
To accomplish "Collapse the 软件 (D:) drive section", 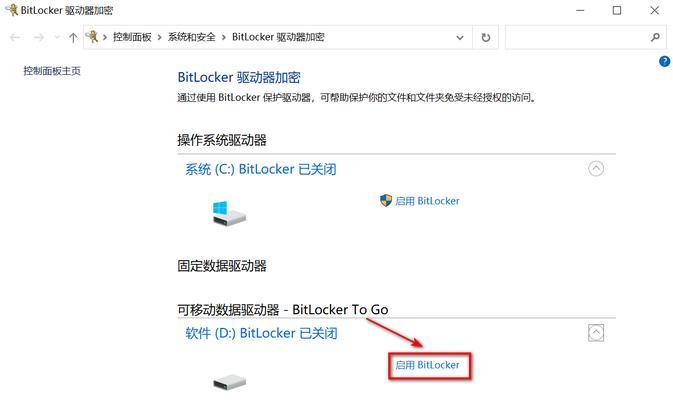I will coord(596,333).
